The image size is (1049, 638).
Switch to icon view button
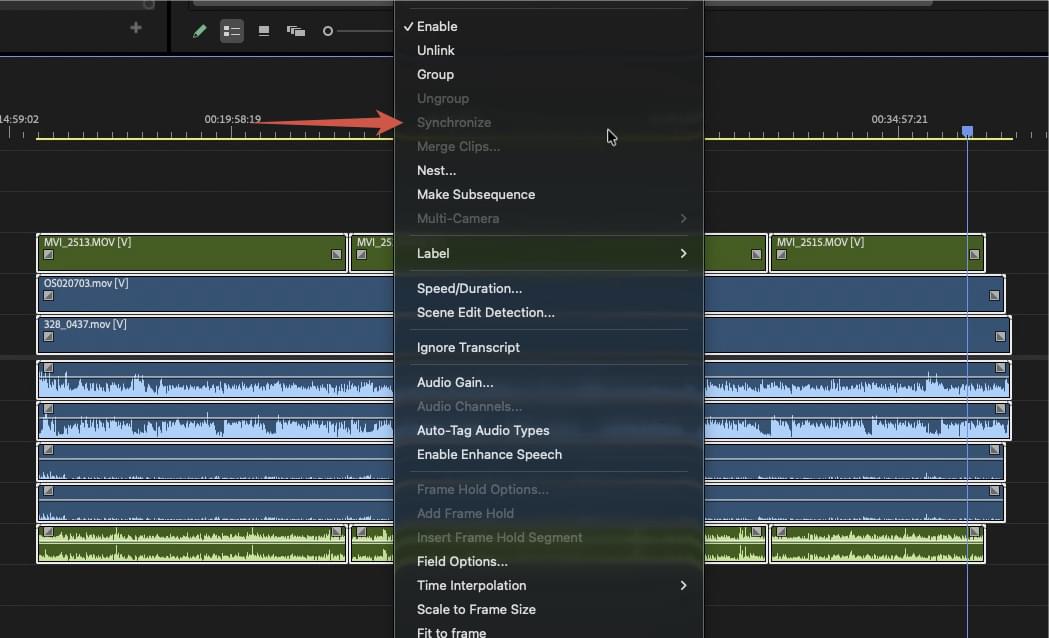264,31
